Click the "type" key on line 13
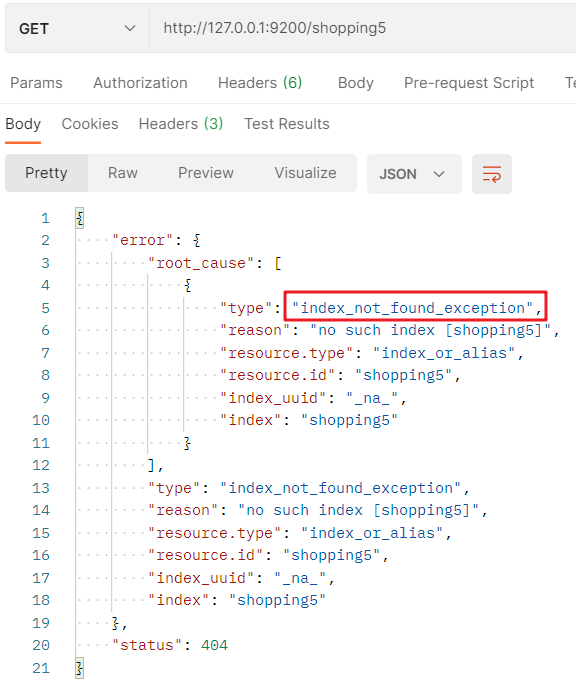 (174, 489)
